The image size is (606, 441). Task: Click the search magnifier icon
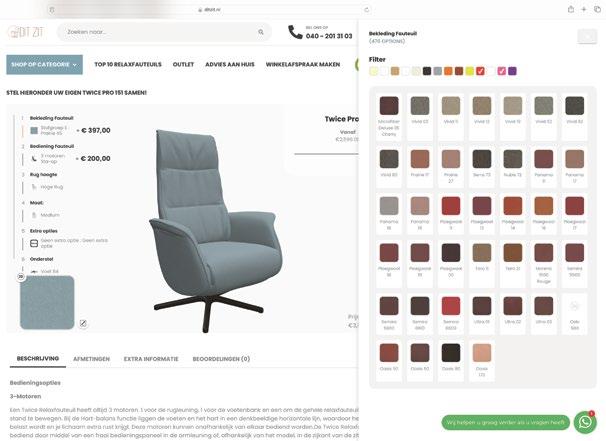(x=261, y=32)
